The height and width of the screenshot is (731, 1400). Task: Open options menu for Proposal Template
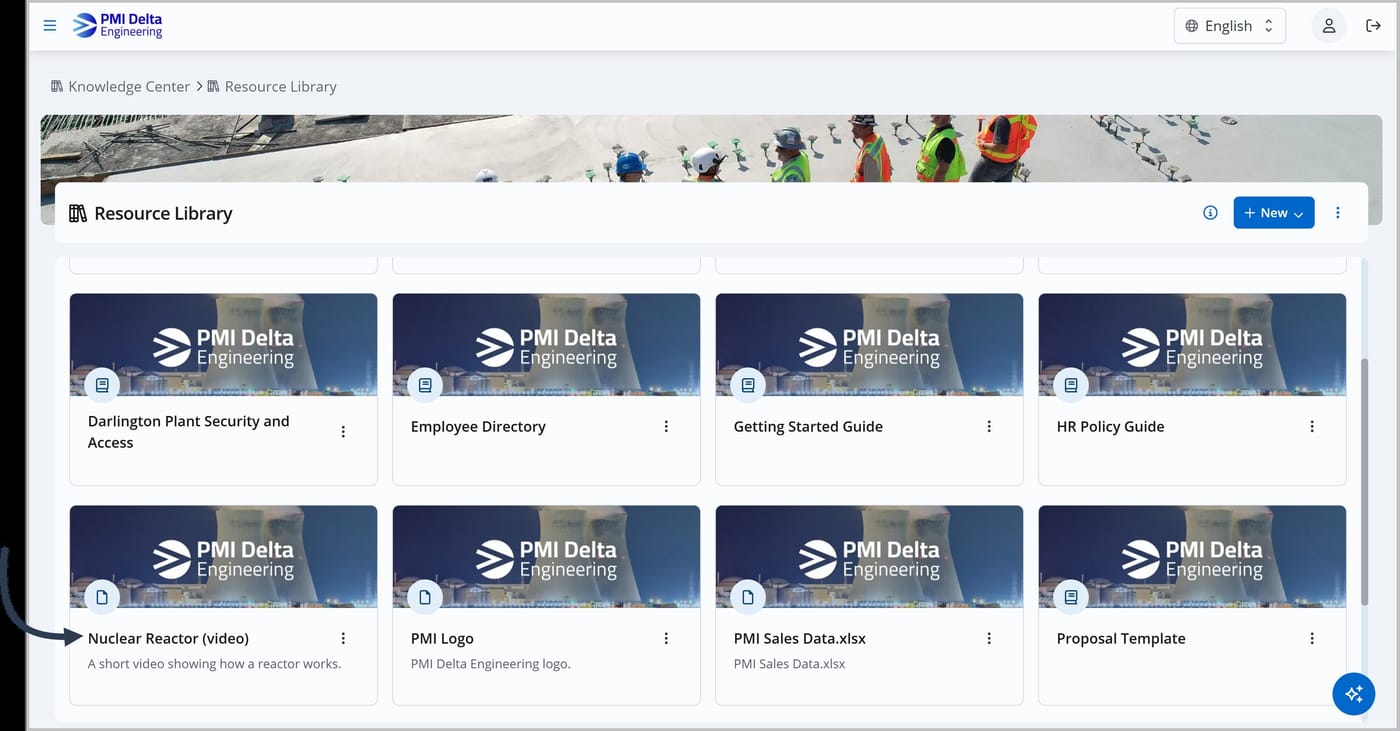click(x=1312, y=638)
